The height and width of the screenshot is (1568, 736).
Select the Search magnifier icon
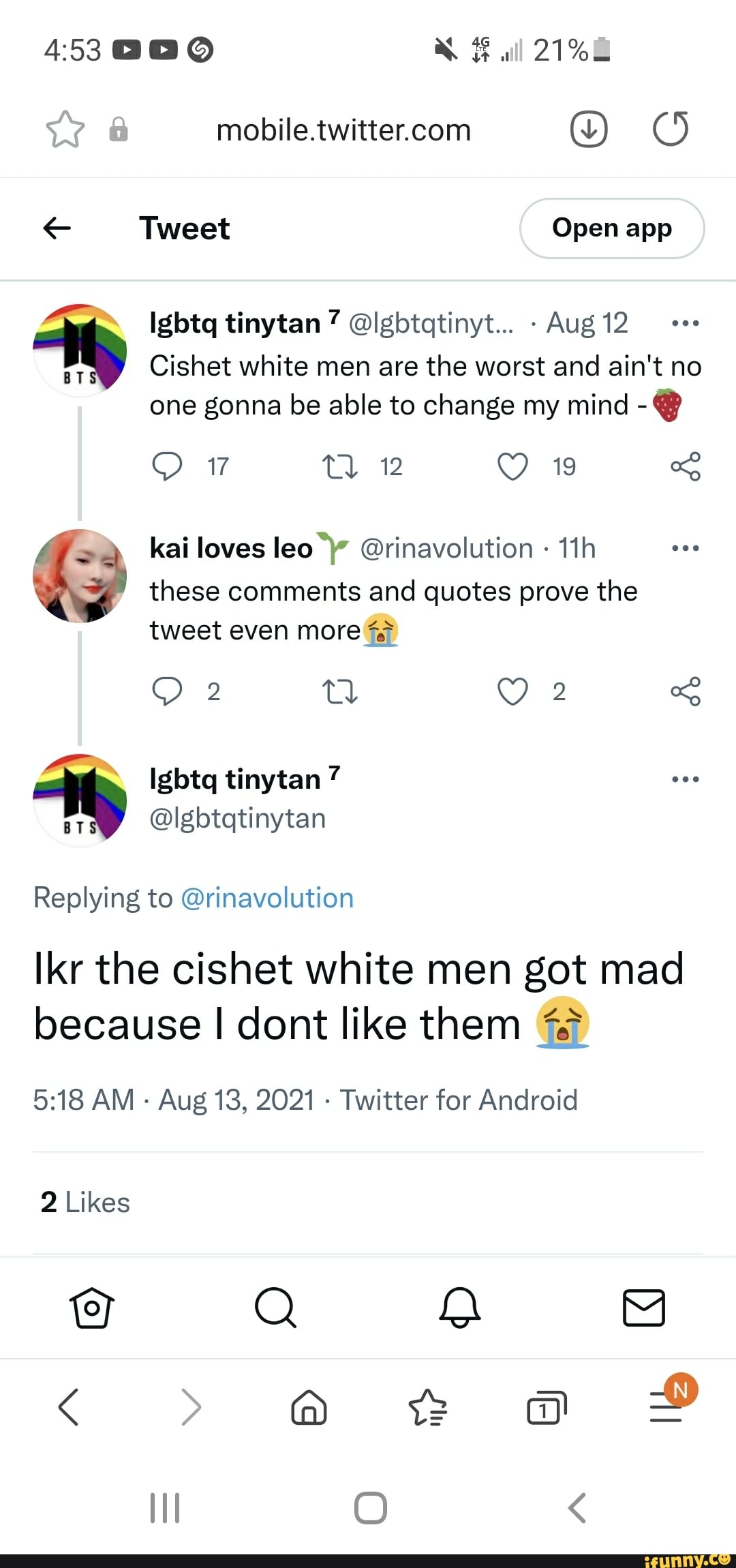(275, 1308)
